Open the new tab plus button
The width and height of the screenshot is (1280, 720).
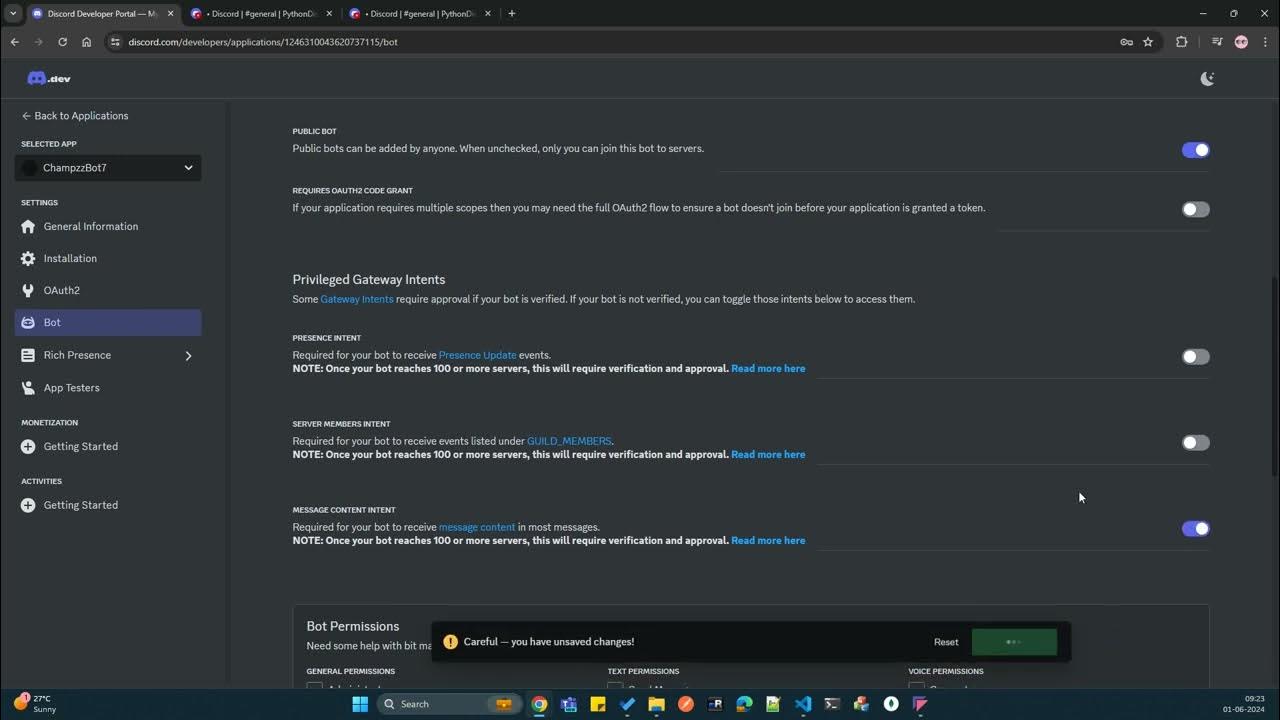tap(512, 13)
